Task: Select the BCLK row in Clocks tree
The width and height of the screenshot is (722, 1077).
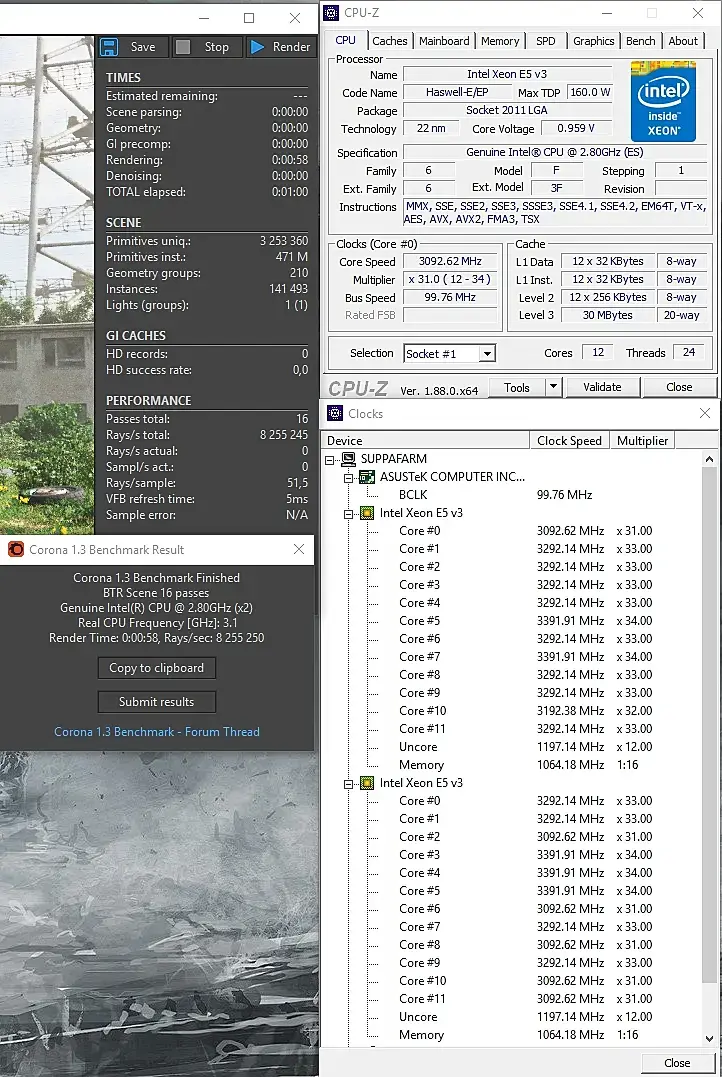Action: (x=413, y=495)
